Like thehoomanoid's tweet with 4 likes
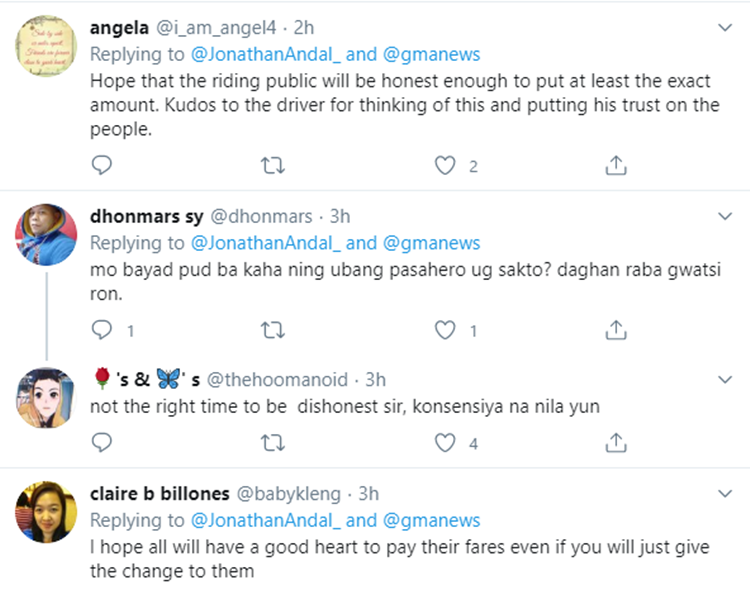Image resolution: width=750 pixels, height=594 pixels. [445, 442]
